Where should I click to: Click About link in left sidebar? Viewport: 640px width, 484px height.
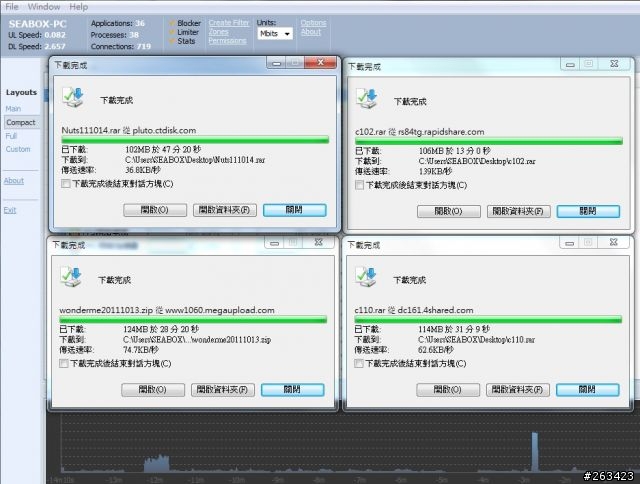click(x=14, y=181)
